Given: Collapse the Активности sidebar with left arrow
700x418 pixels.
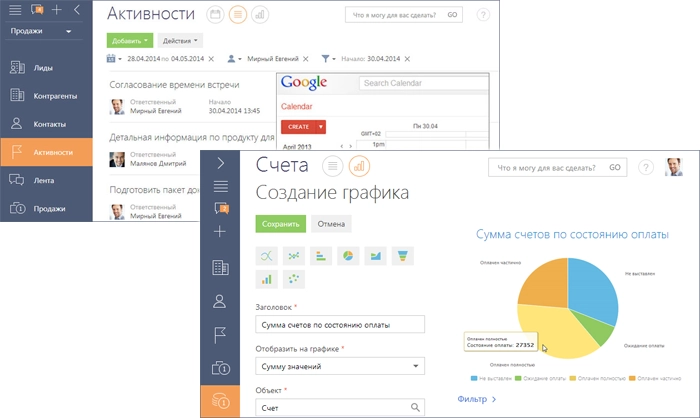Looking at the screenshot, I should click(77, 10).
